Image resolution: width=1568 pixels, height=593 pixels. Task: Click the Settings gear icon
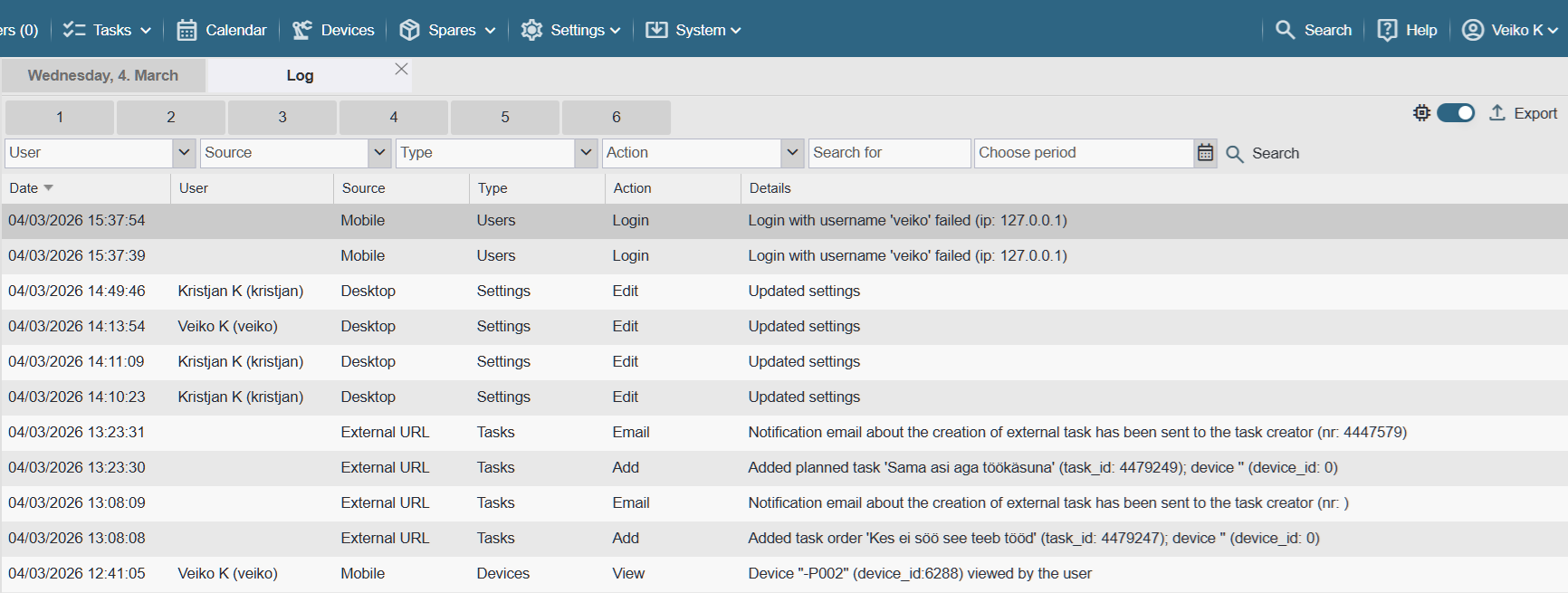pyautogui.click(x=531, y=30)
